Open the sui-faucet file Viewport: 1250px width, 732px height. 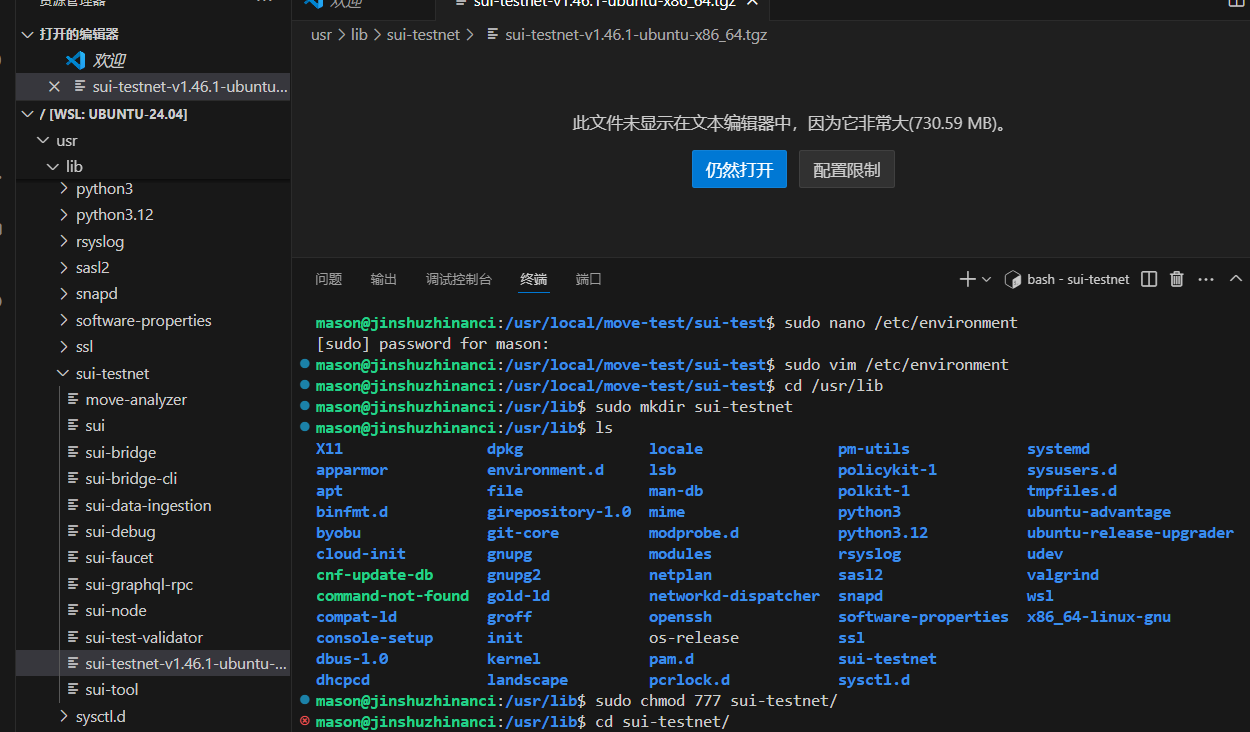(x=119, y=558)
